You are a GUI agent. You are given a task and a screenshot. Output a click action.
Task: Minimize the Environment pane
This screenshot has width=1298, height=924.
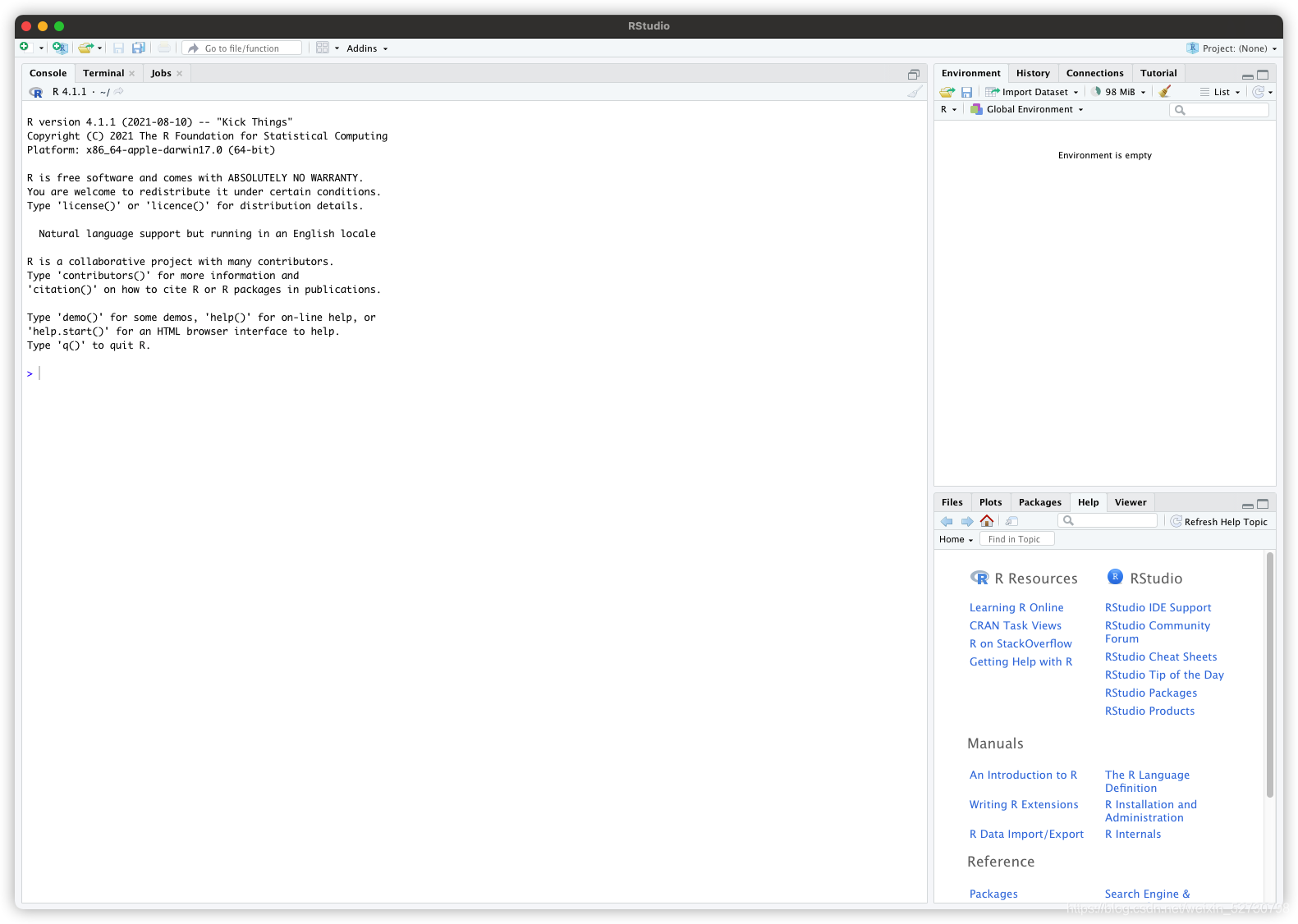point(1248,75)
